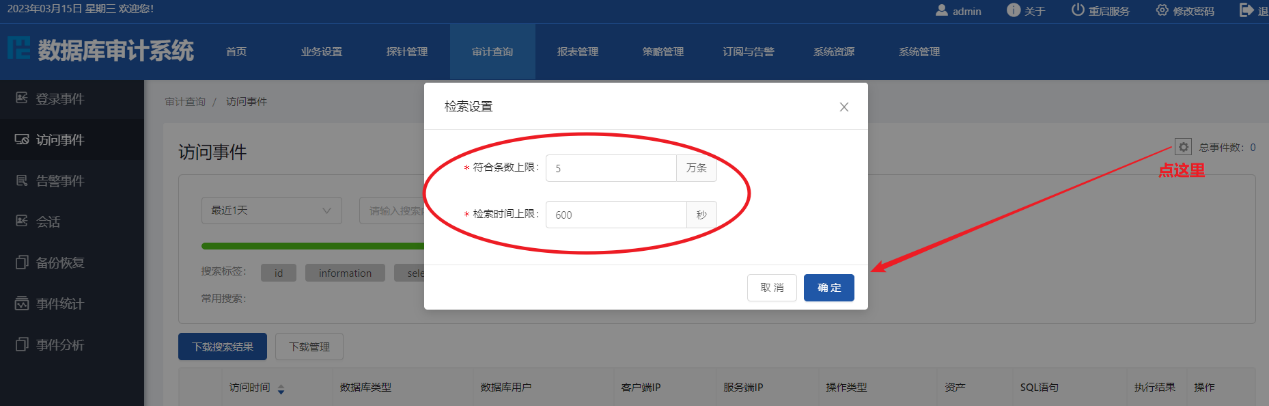Open 登录事件 in the sidebar
Image resolution: width=1269 pixels, height=406 pixels.
point(60,99)
